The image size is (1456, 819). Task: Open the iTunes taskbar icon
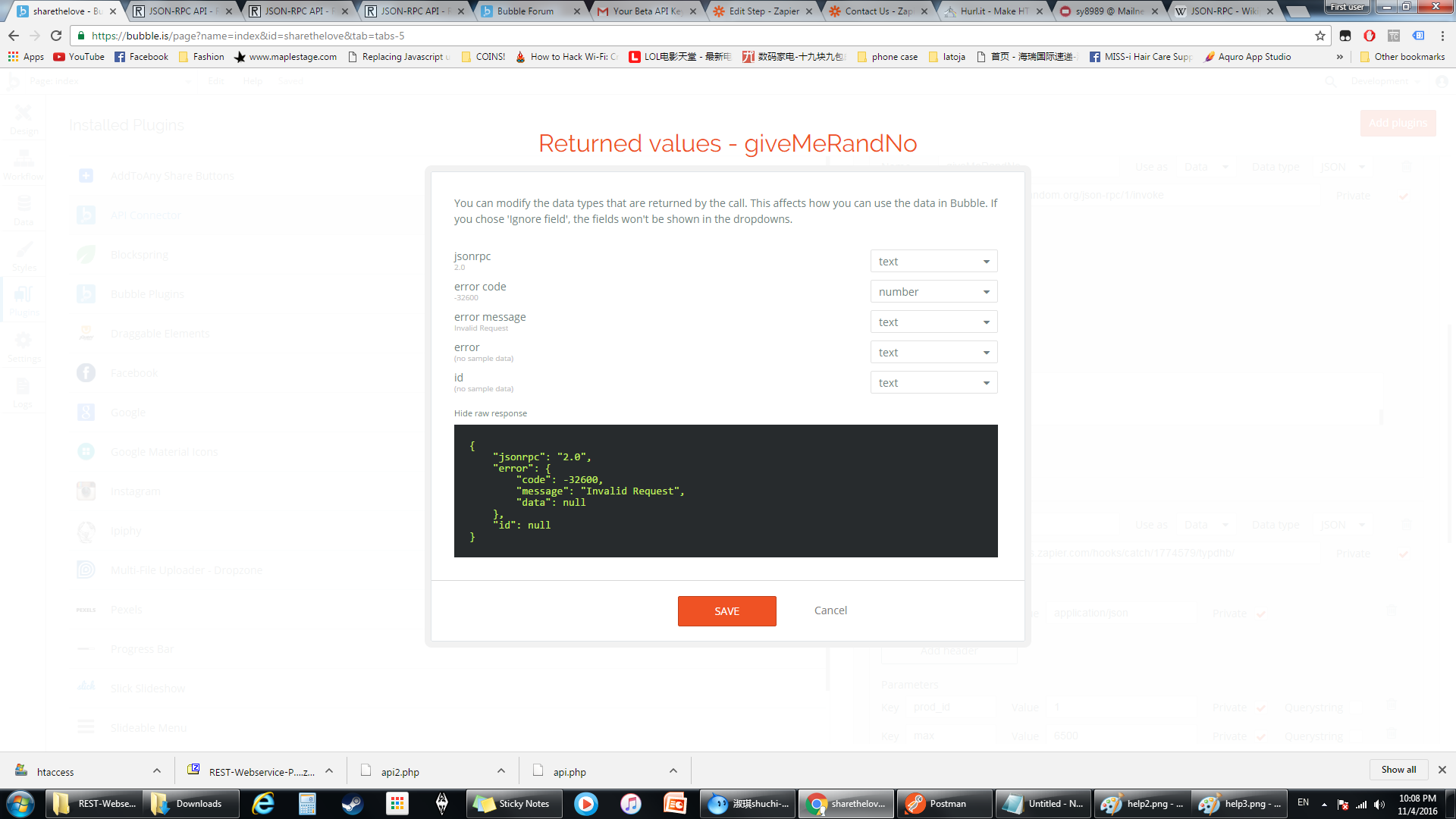click(x=630, y=804)
